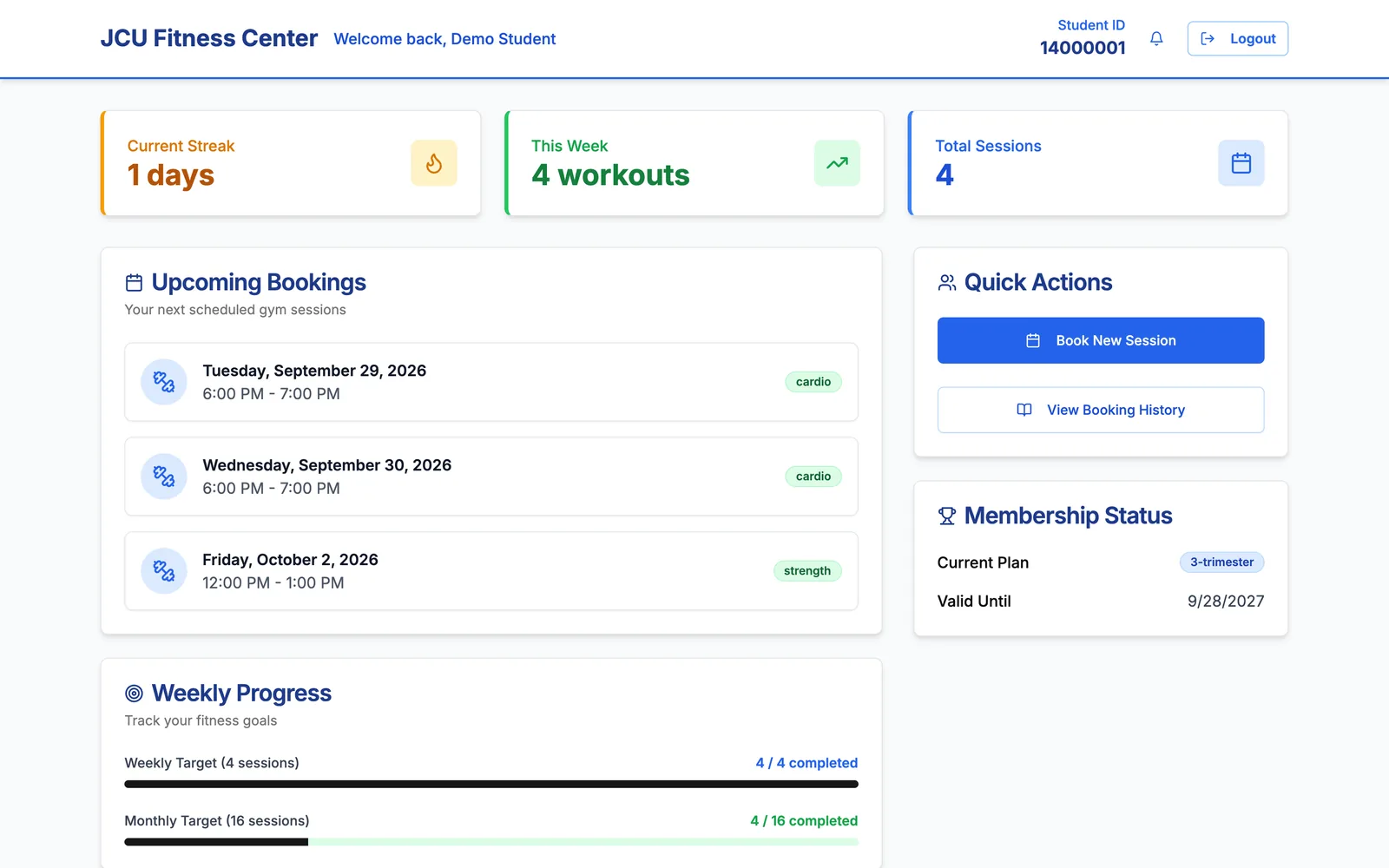The image size is (1389, 868).
Task: Click dumbbell icon for Friday, October 2 booking
Action: tap(164, 571)
